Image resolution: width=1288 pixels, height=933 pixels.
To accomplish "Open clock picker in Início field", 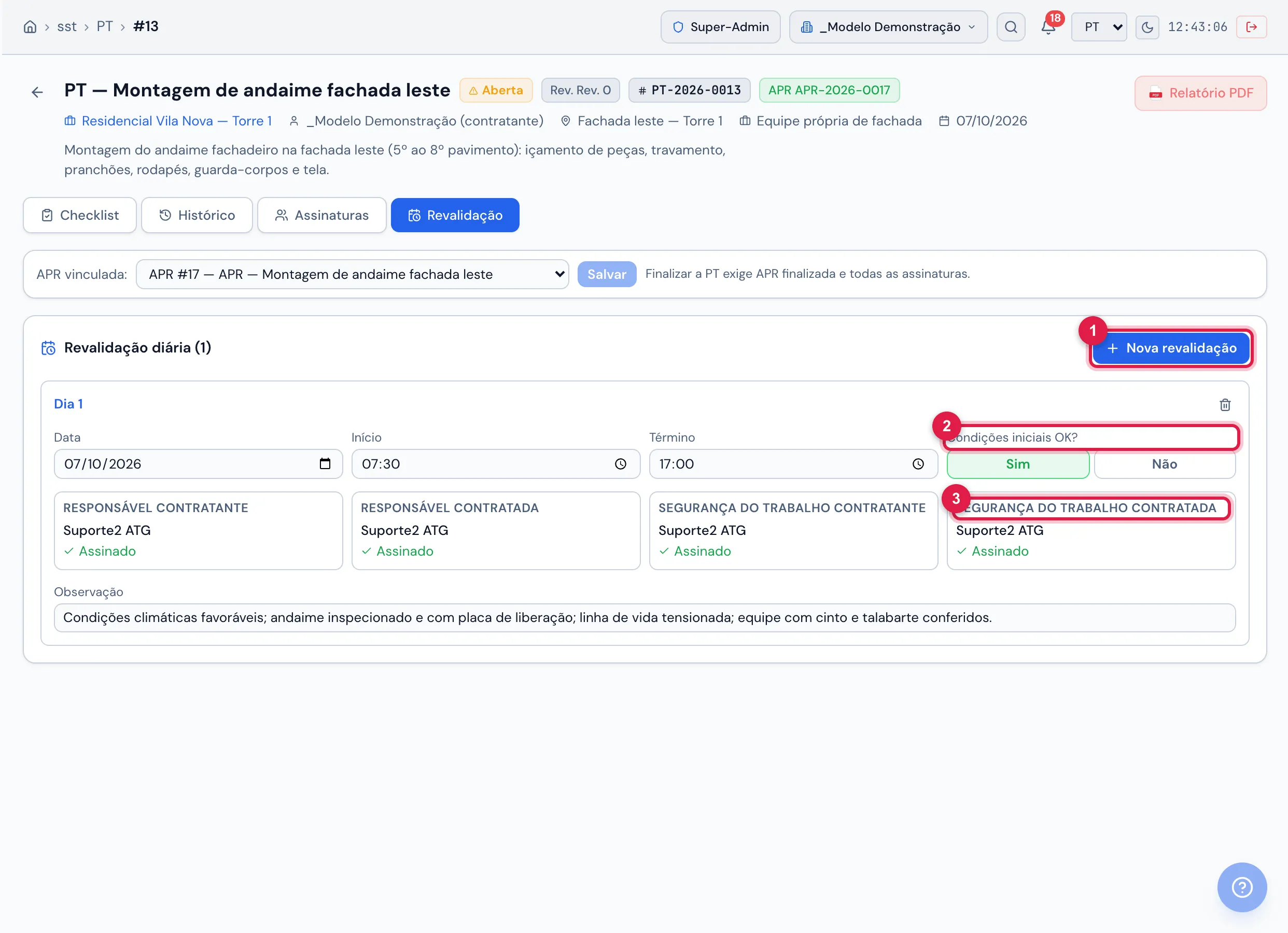I will click(x=621, y=464).
